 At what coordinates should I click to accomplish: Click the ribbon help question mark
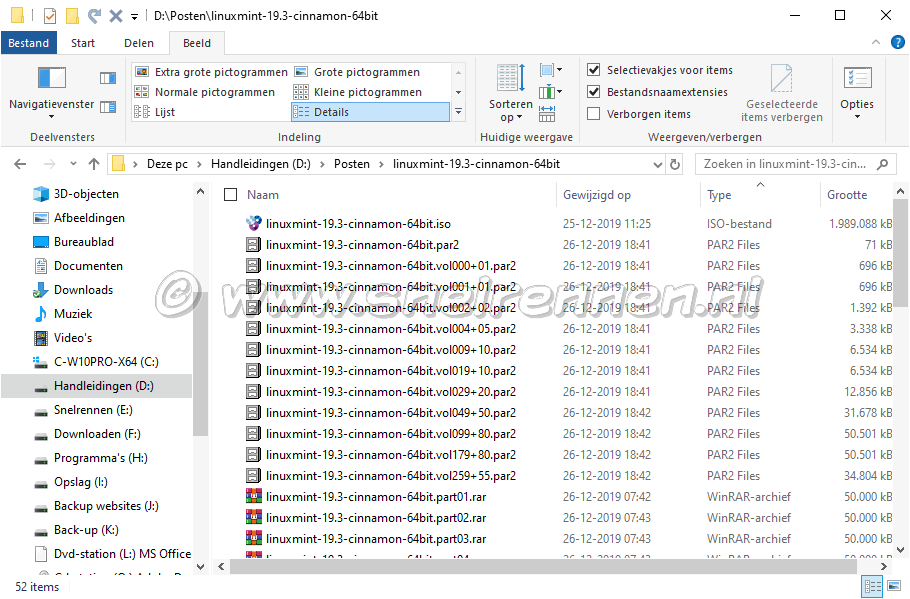(897, 42)
